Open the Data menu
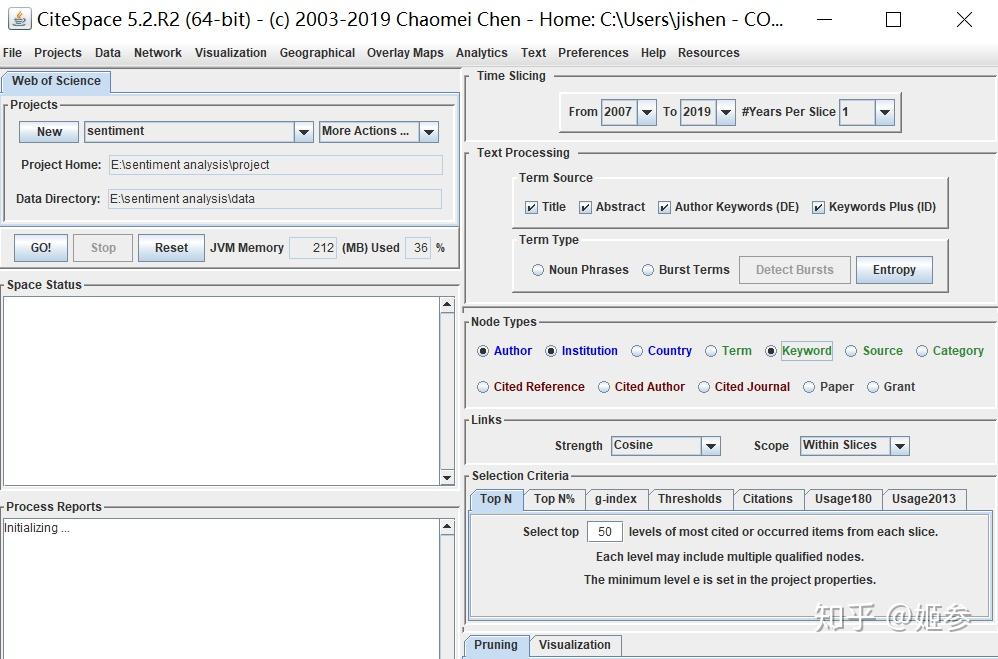This screenshot has height=659, width=998. coord(108,53)
